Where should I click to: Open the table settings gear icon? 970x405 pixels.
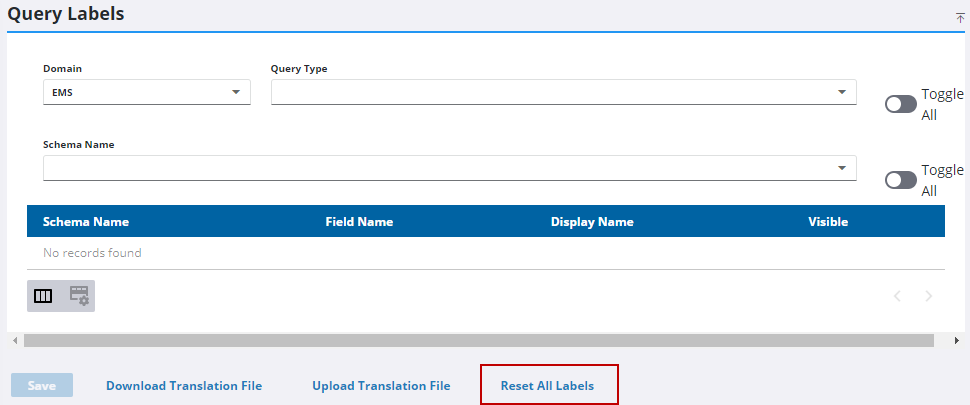pyautogui.click(x=78, y=296)
